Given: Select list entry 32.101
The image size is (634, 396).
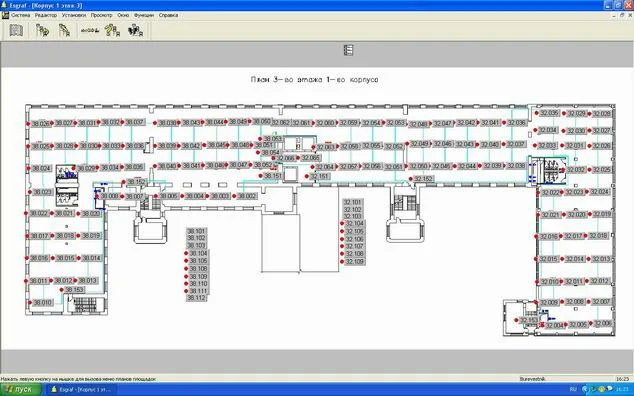Looking at the screenshot, I should [x=353, y=202].
